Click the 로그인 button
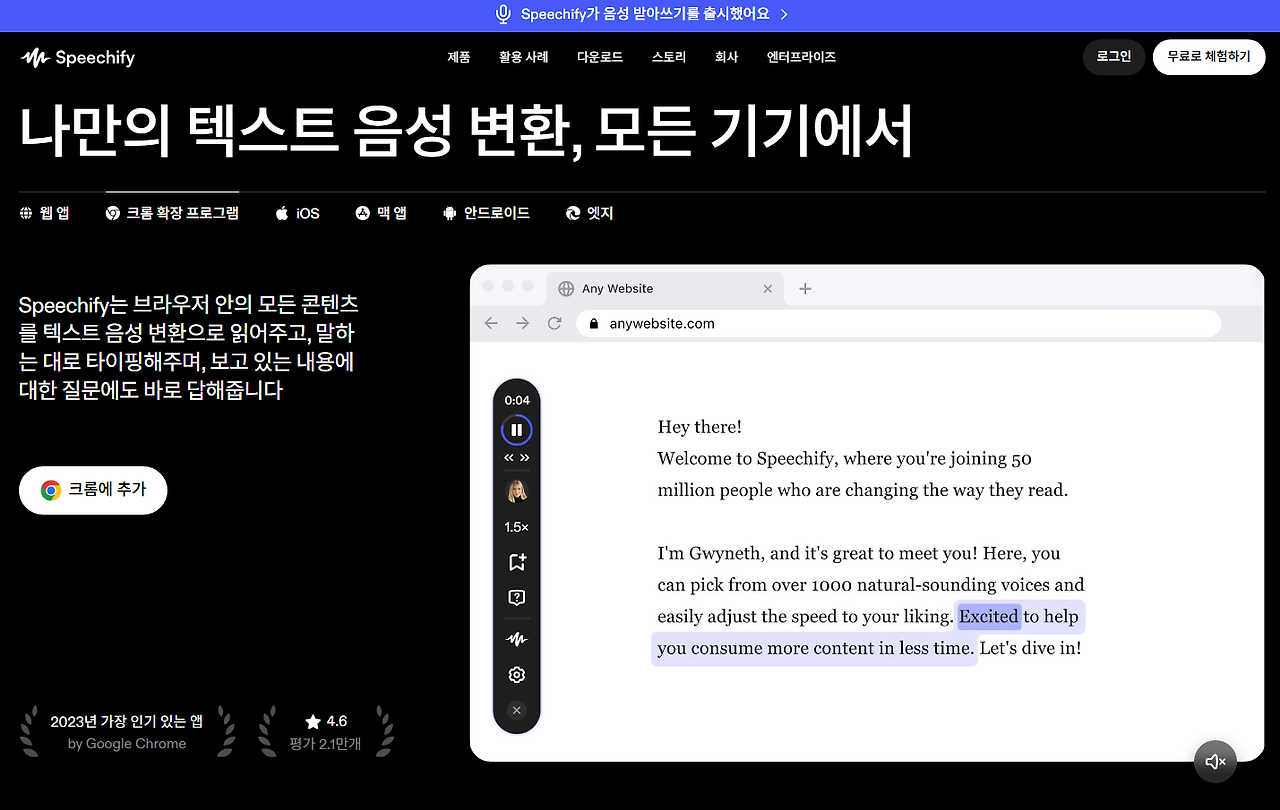 pyautogui.click(x=1114, y=57)
